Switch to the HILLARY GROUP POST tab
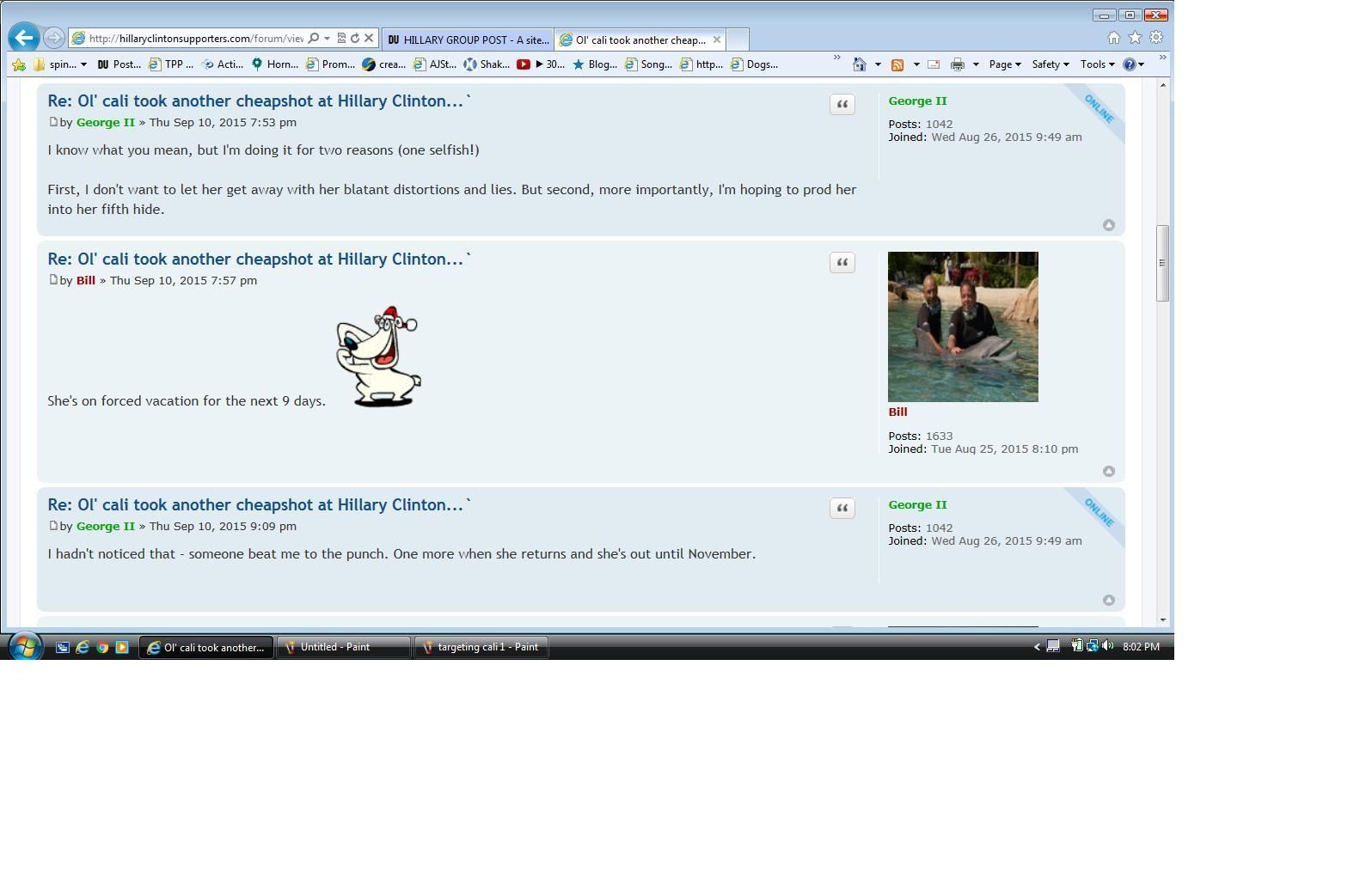Viewport: 1372px width, 885px height. point(467,40)
